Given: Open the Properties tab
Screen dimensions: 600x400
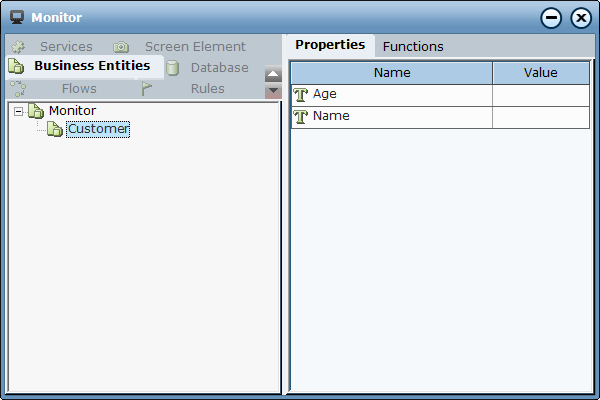Looking at the screenshot, I should pyautogui.click(x=330, y=45).
